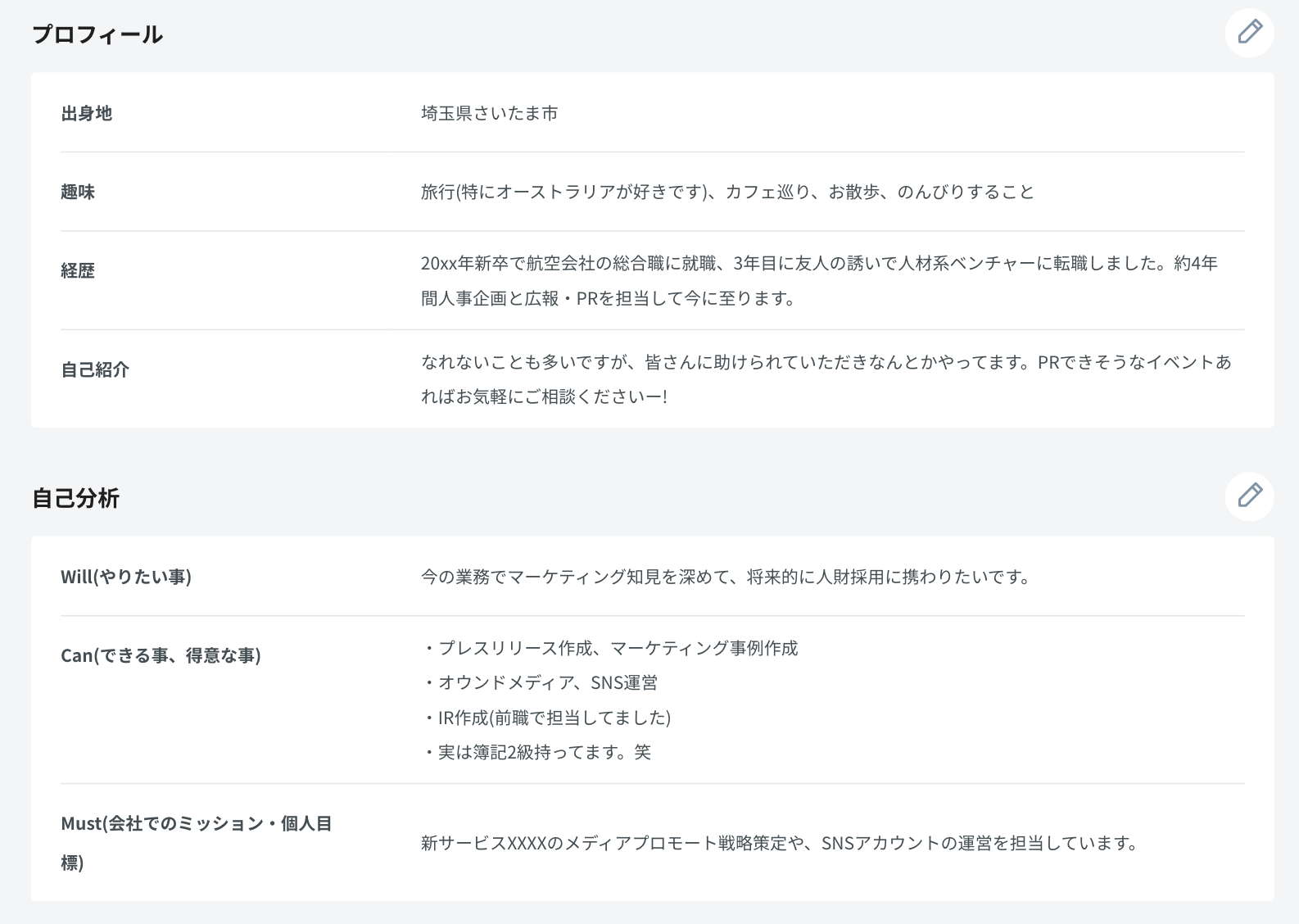Click the hobby text starting with 旅行
This screenshot has width=1299, height=924.
coord(727,192)
